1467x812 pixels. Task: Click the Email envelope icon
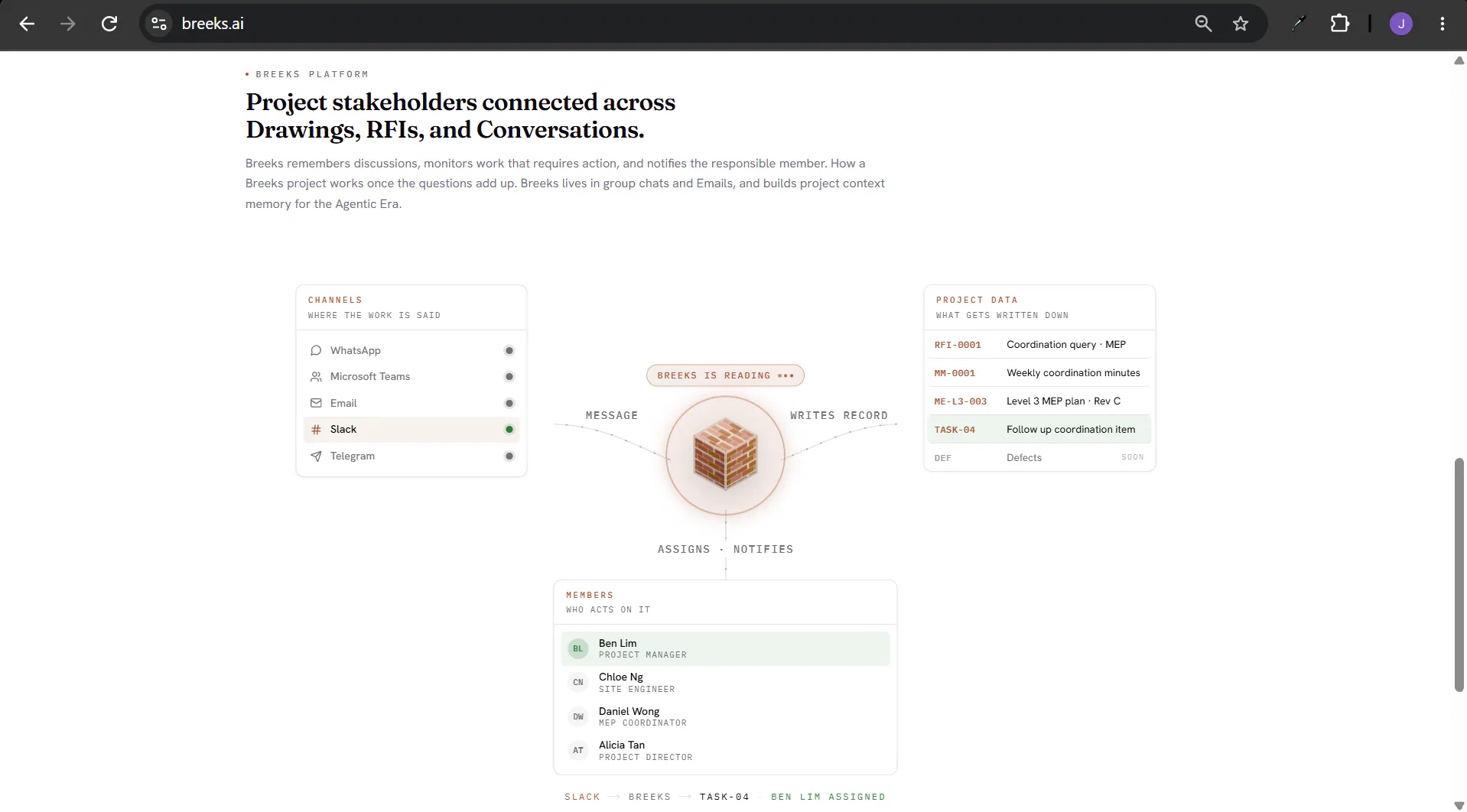(x=316, y=403)
